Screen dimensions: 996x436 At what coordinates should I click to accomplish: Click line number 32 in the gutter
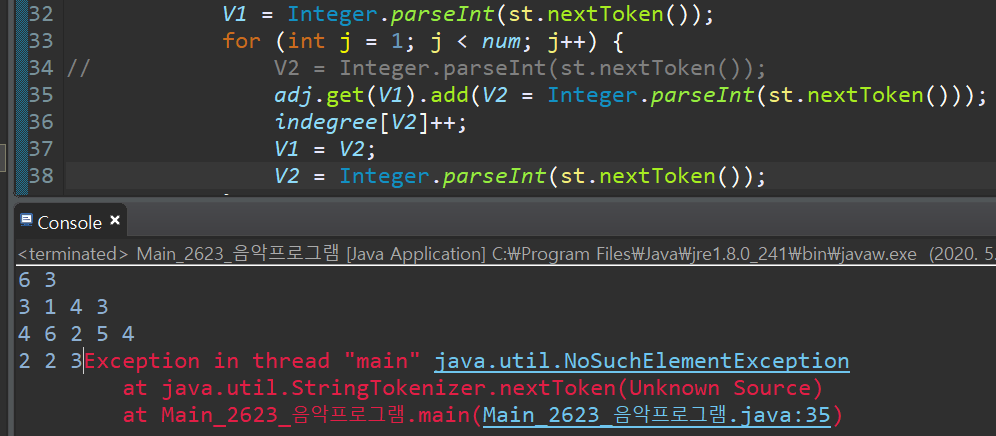tap(41, 14)
